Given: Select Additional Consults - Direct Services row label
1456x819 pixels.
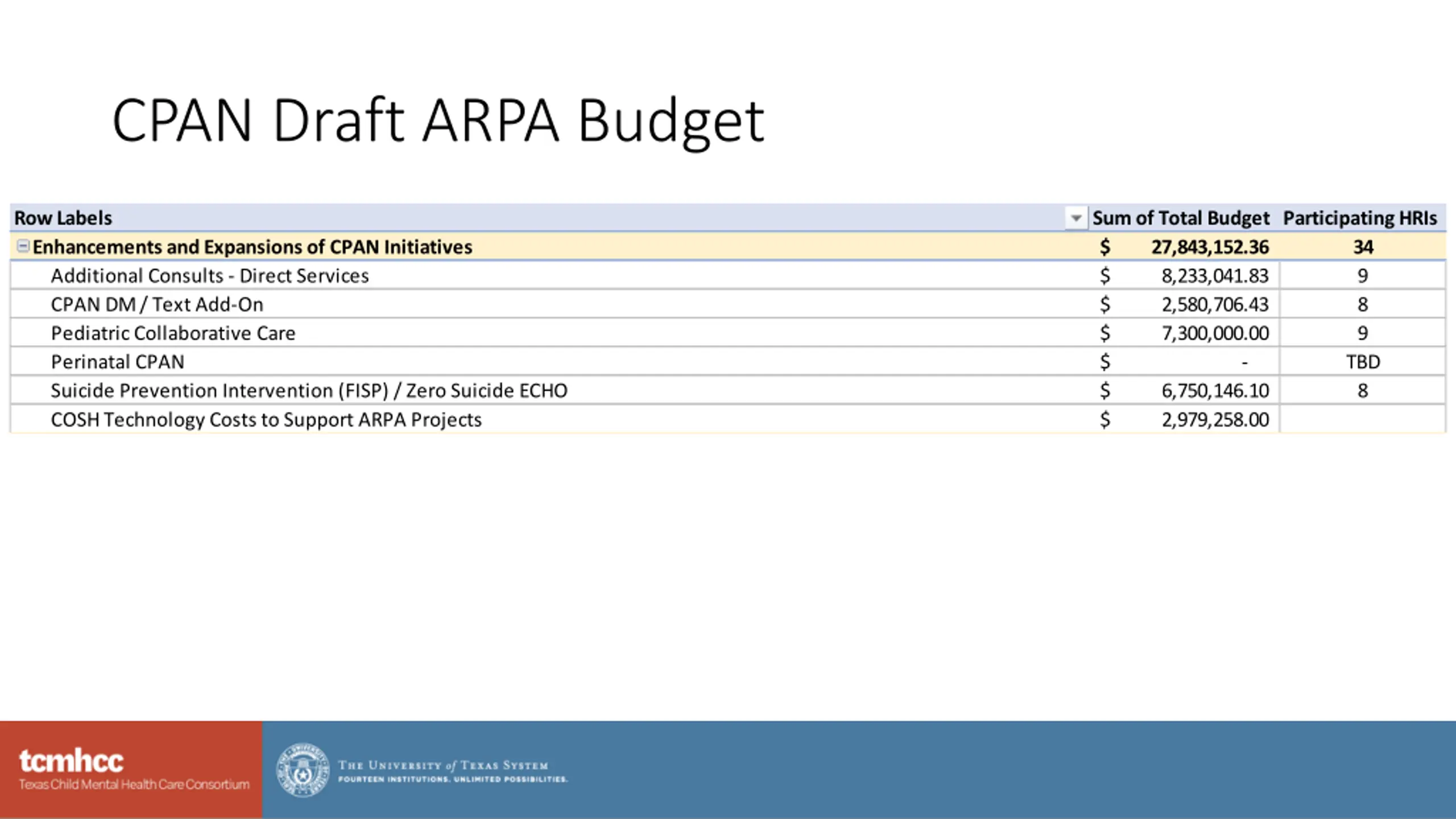Looking at the screenshot, I should (x=210, y=276).
